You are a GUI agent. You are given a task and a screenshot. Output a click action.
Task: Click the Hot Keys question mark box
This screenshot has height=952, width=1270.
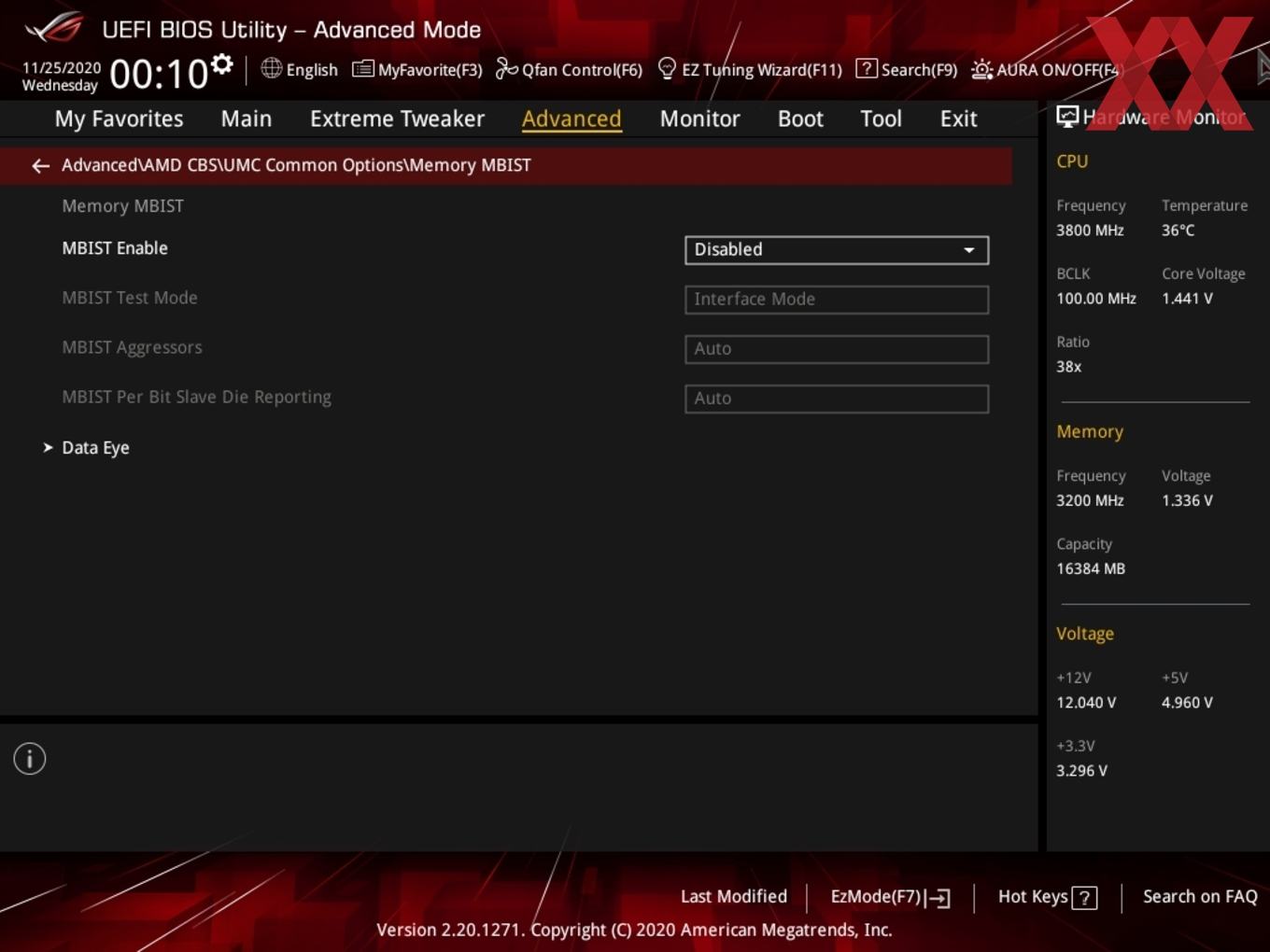pyautogui.click(x=1084, y=898)
